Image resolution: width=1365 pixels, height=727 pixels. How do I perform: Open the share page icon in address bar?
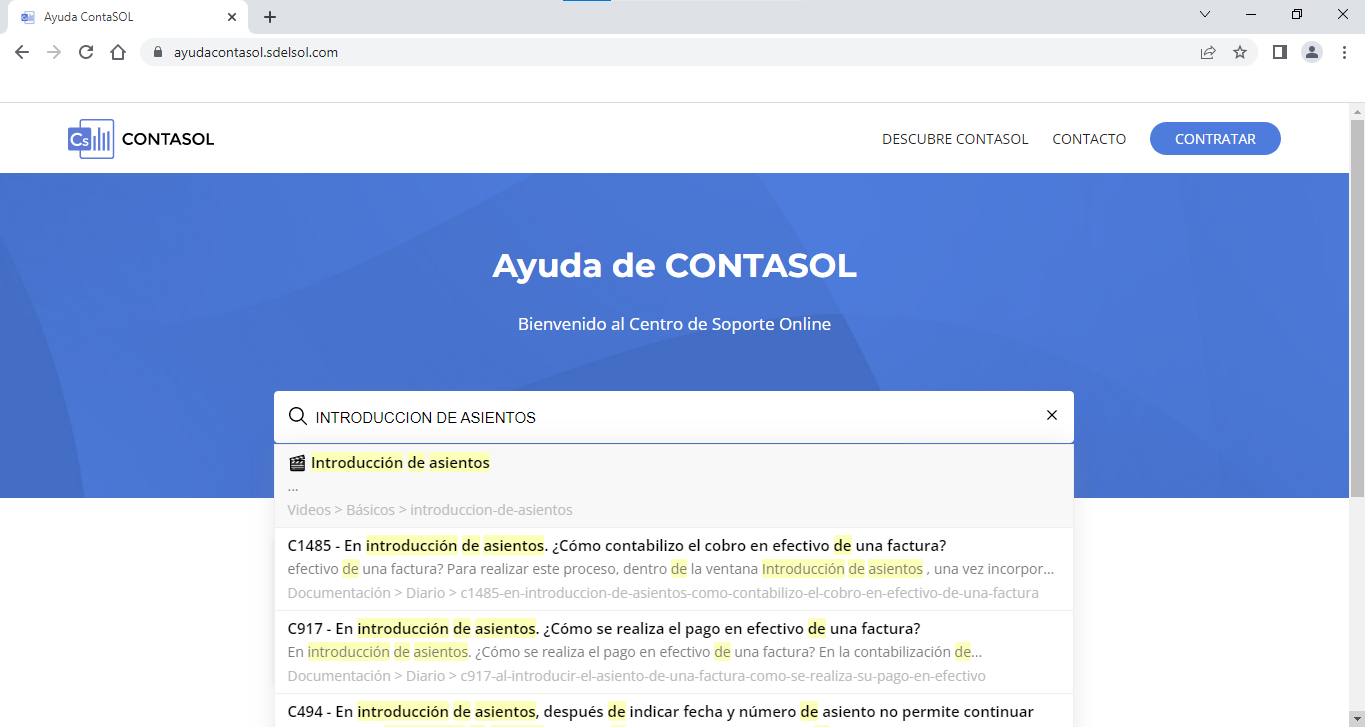1208,52
